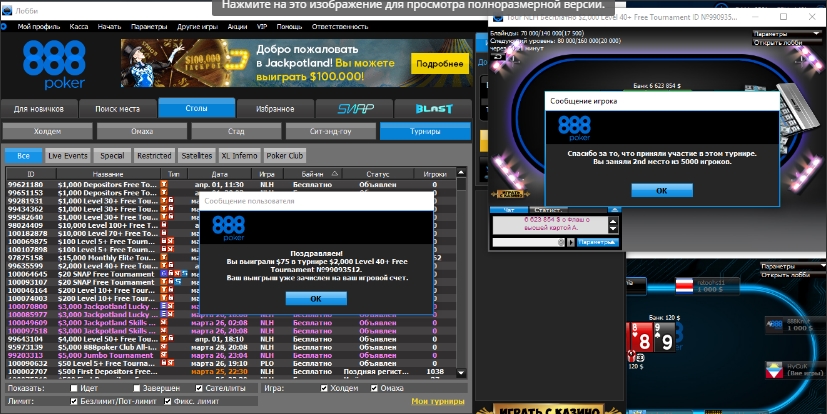The image size is (827, 414).
Task: Click the type icon in row 99203313
Action: click(164, 355)
